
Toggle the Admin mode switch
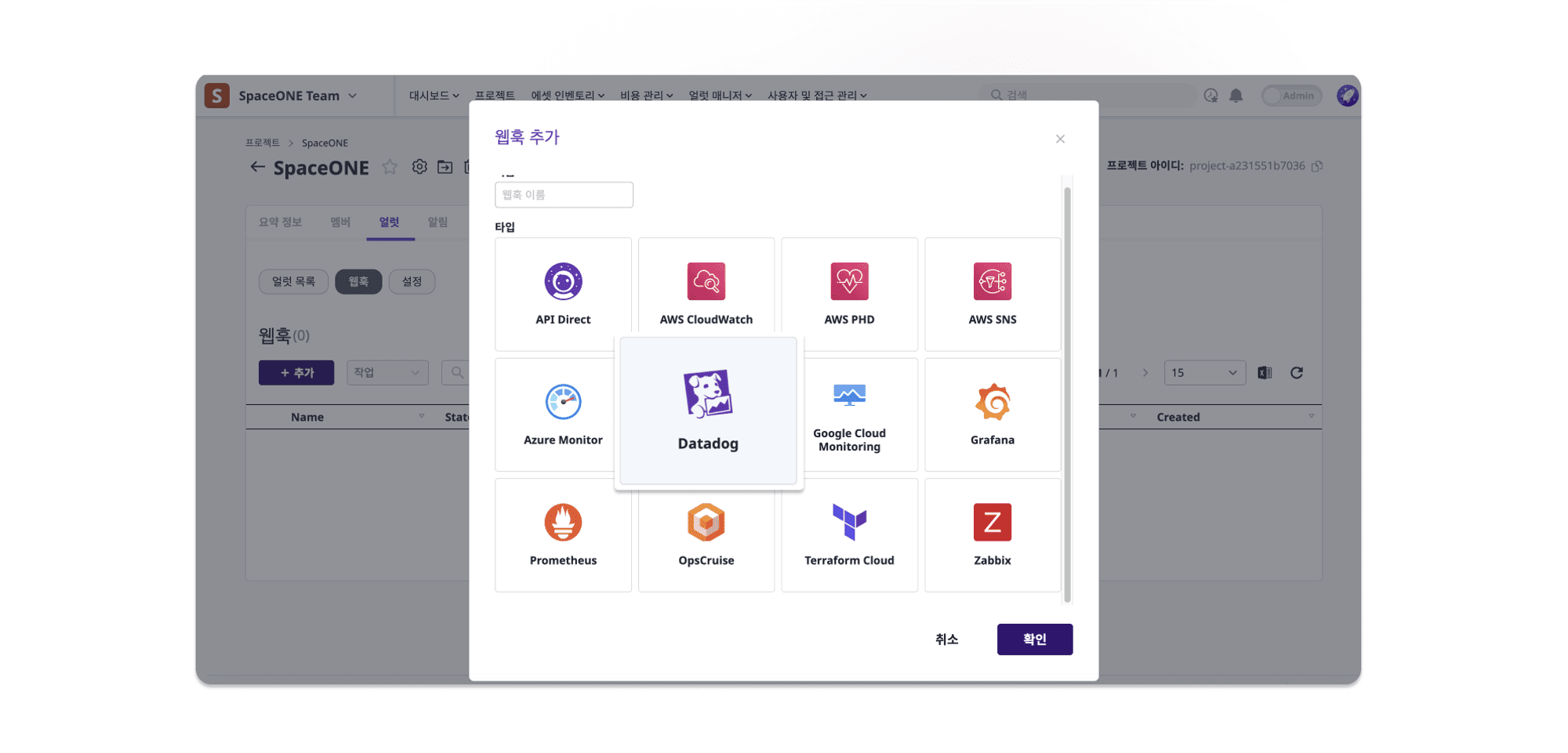pyautogui.click(x=1291, y=96)
